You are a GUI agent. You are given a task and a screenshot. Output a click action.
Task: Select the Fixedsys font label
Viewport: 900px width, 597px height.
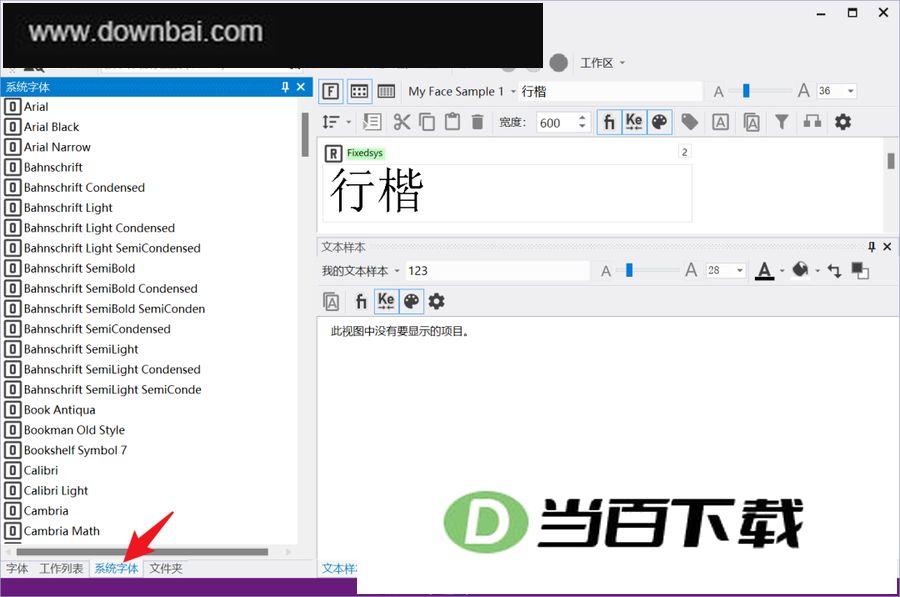(364, 153)
